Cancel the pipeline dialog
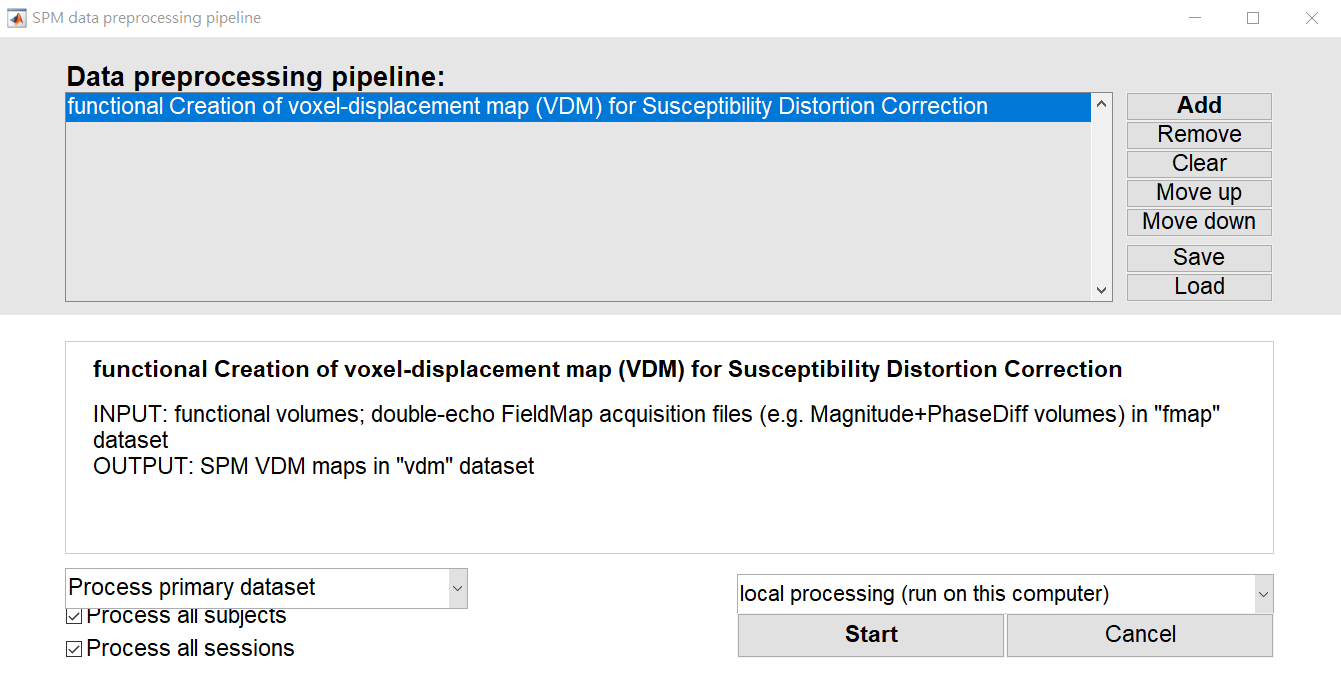 click(x=1139, y=635)
